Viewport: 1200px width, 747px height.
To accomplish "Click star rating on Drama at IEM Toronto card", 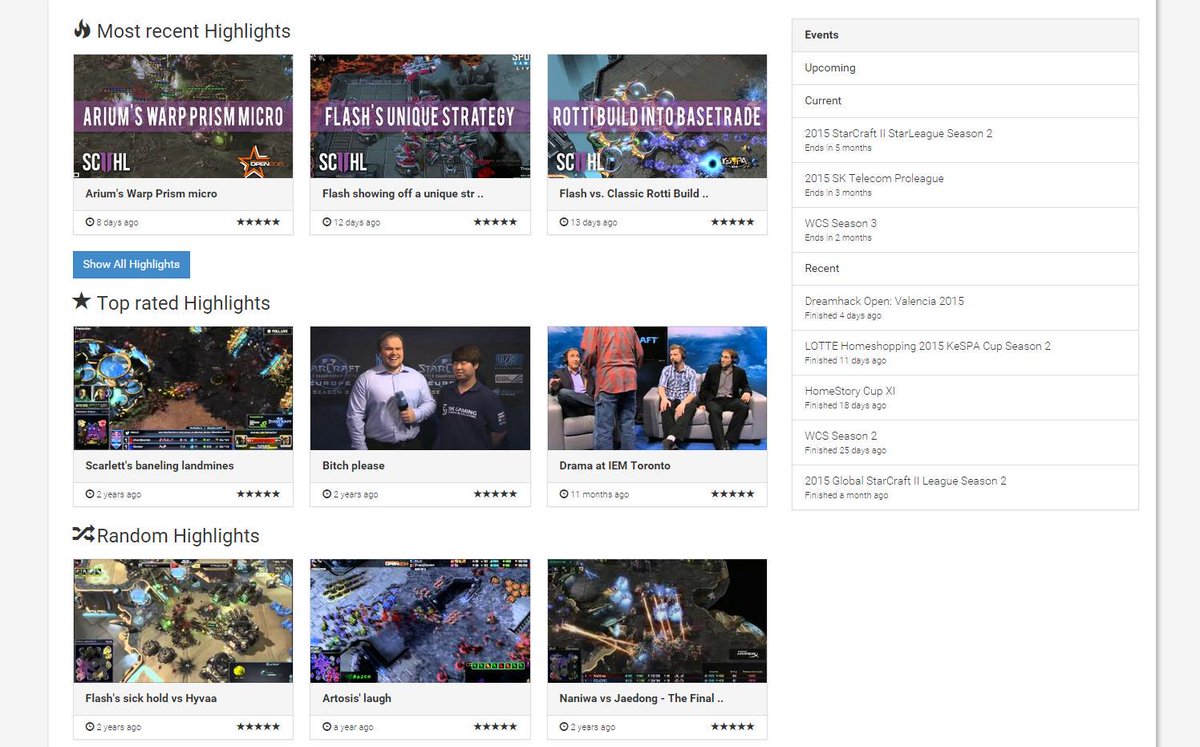I will [x=733, y=494].
